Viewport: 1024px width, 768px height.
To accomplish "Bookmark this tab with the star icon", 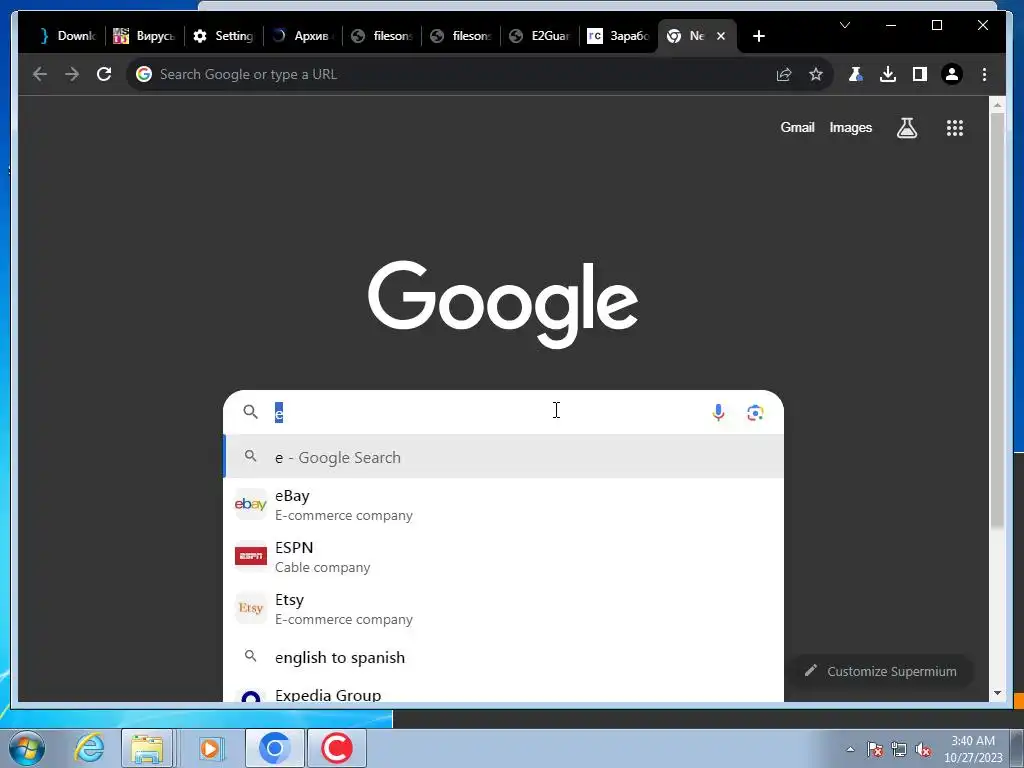I will pos(816,74).
